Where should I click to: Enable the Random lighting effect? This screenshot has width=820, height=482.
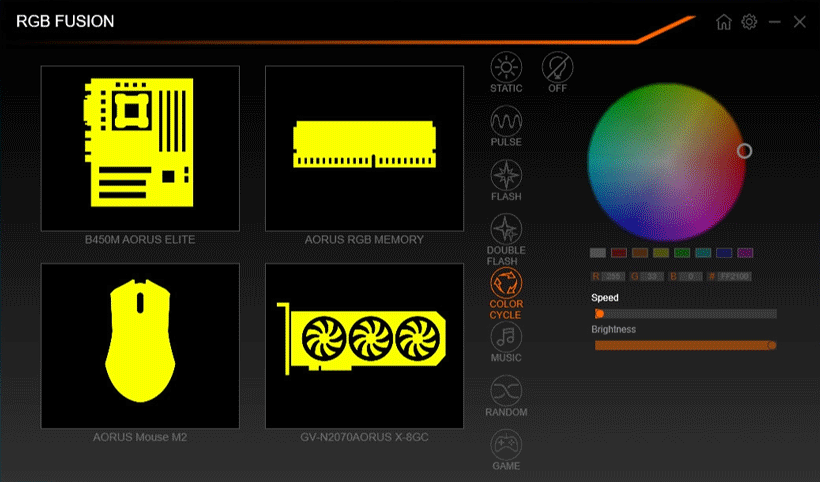tap(506, 396)
